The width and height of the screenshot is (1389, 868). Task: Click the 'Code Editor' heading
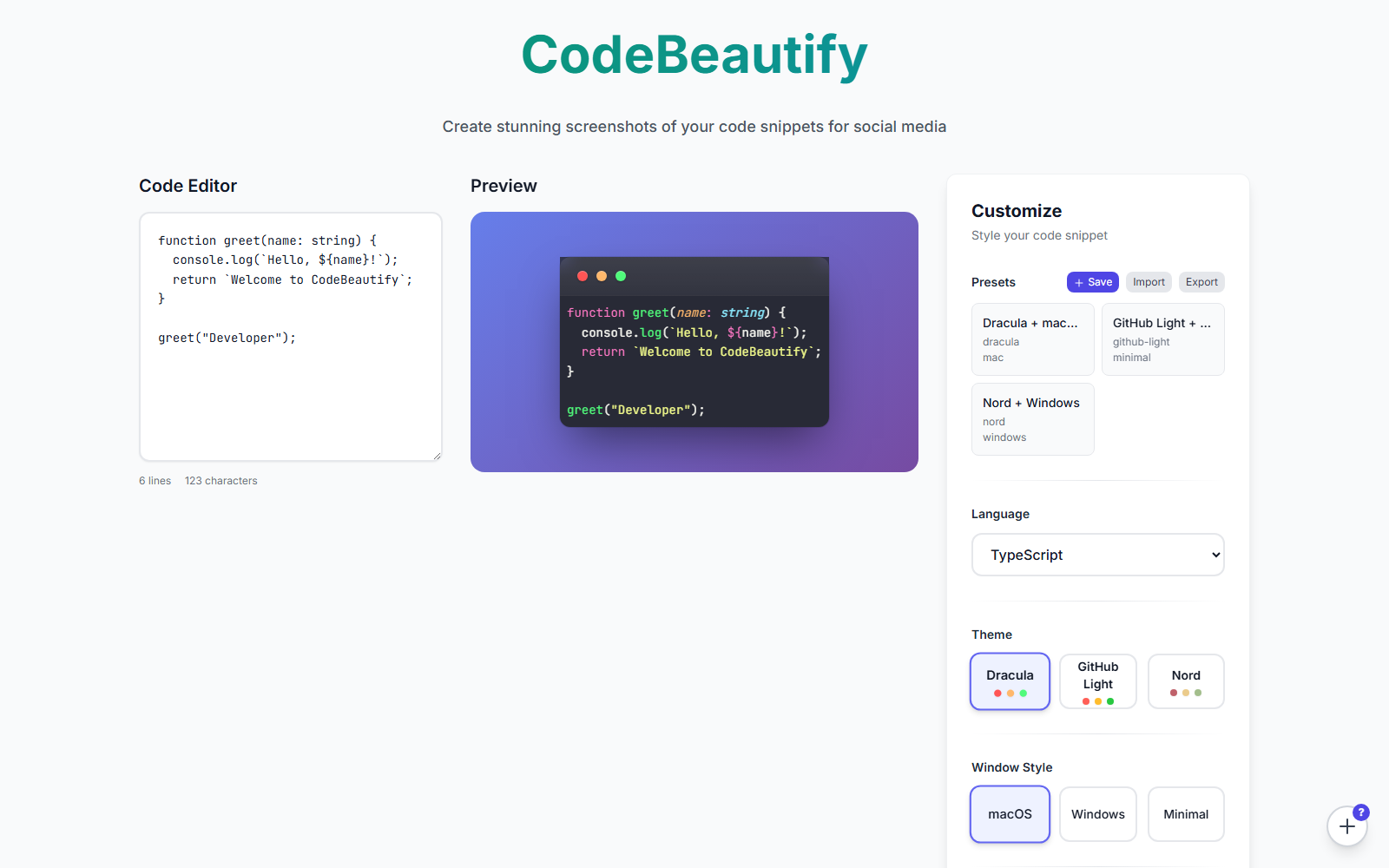click(188, 186)
